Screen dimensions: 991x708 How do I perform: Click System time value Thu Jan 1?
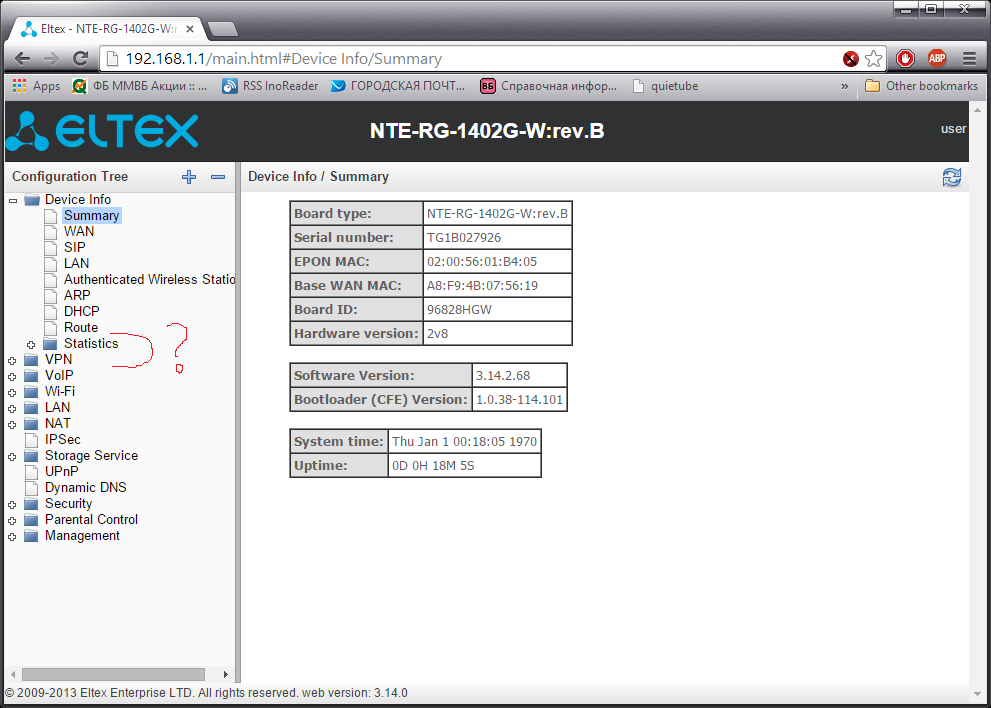click(465, 441)
